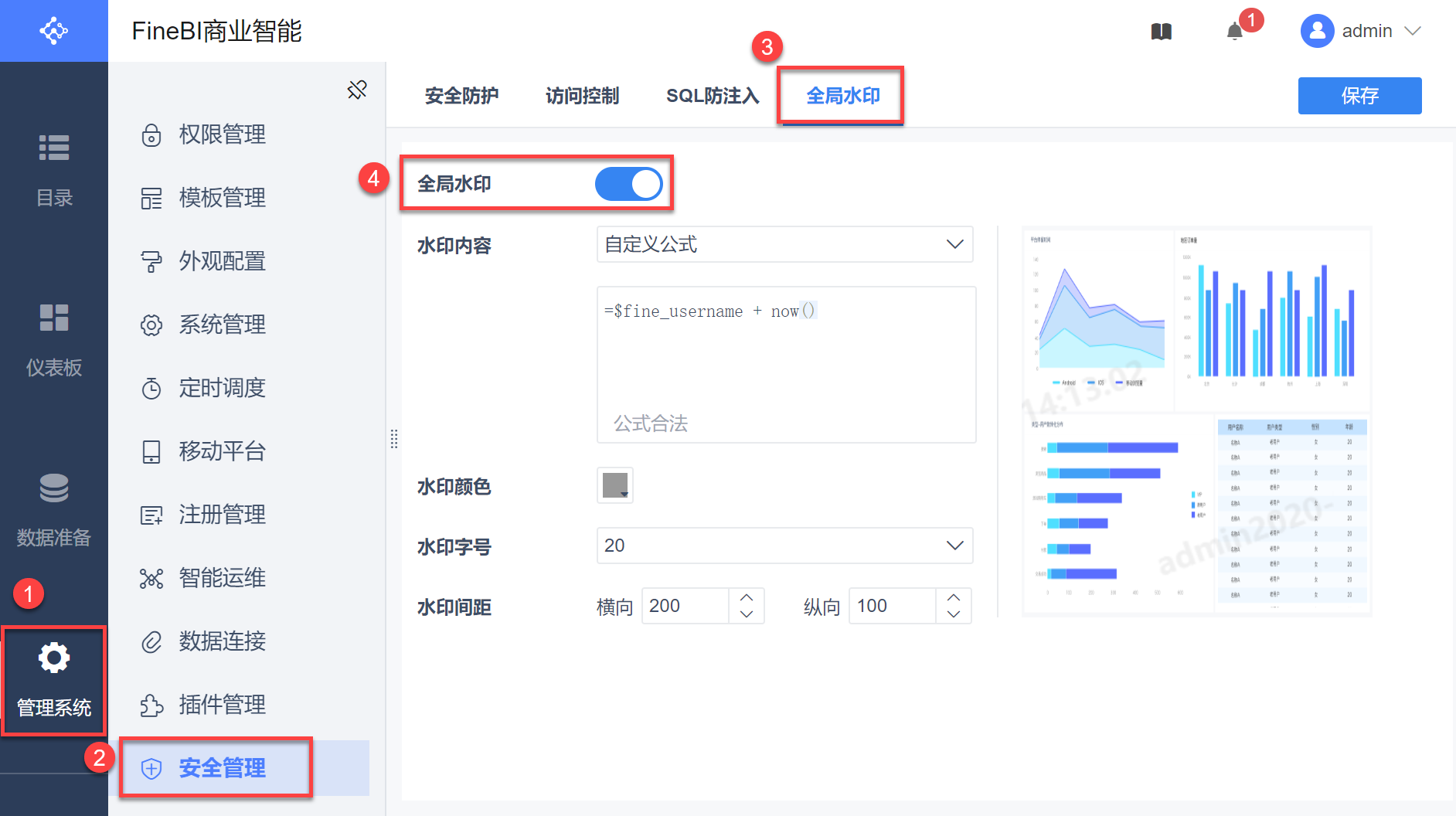Focus the 纵向 spacing input field
1456x816 pixels.
[893, 606]
